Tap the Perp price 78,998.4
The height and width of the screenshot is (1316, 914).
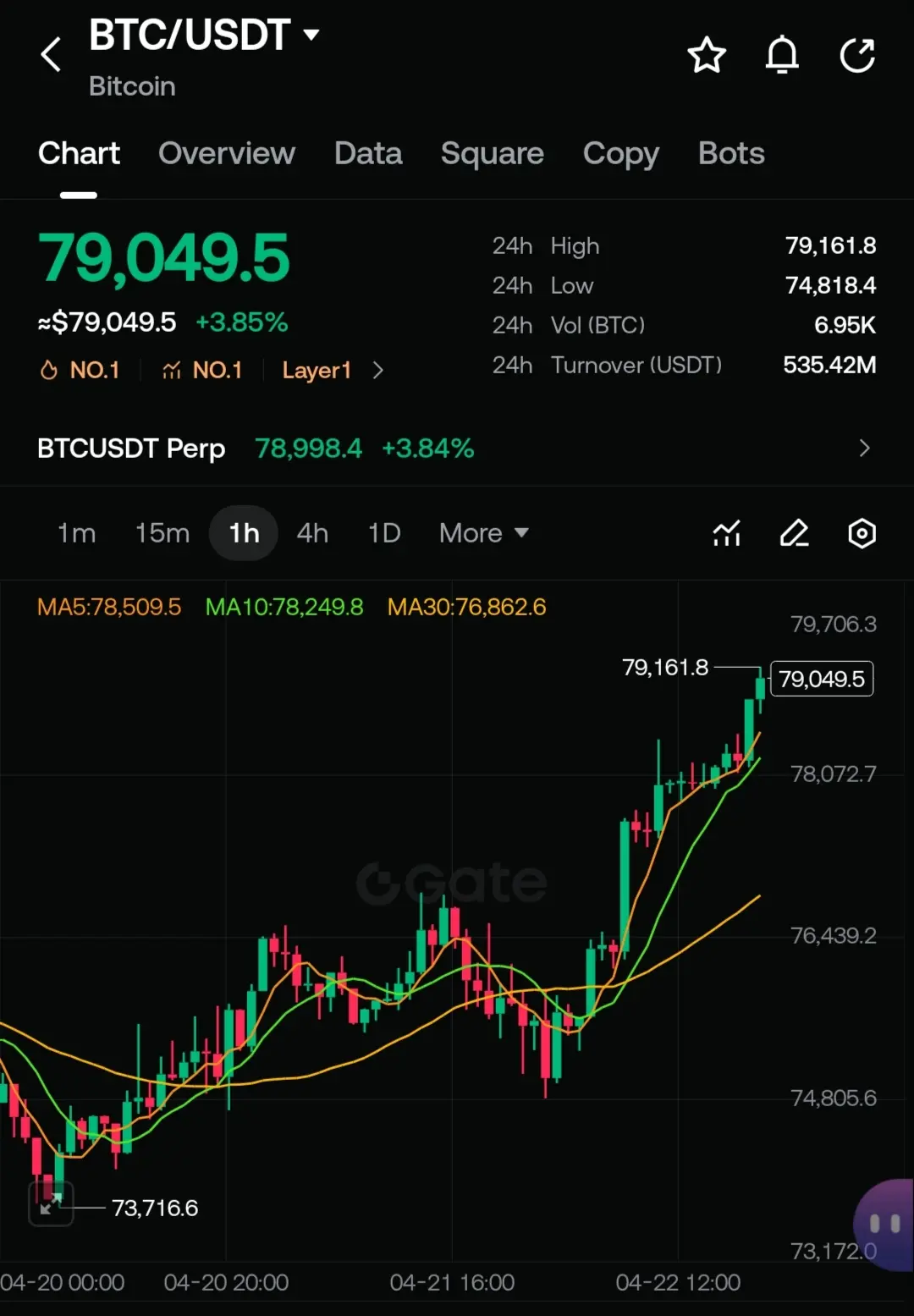309,448
